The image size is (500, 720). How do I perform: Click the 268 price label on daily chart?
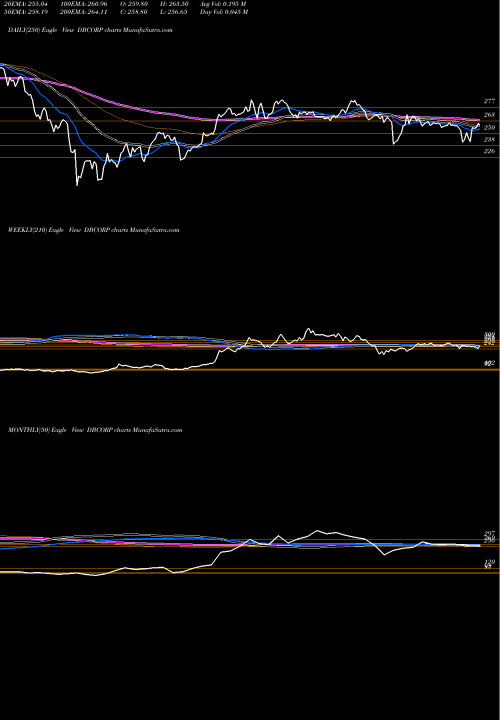click(489, 115)
